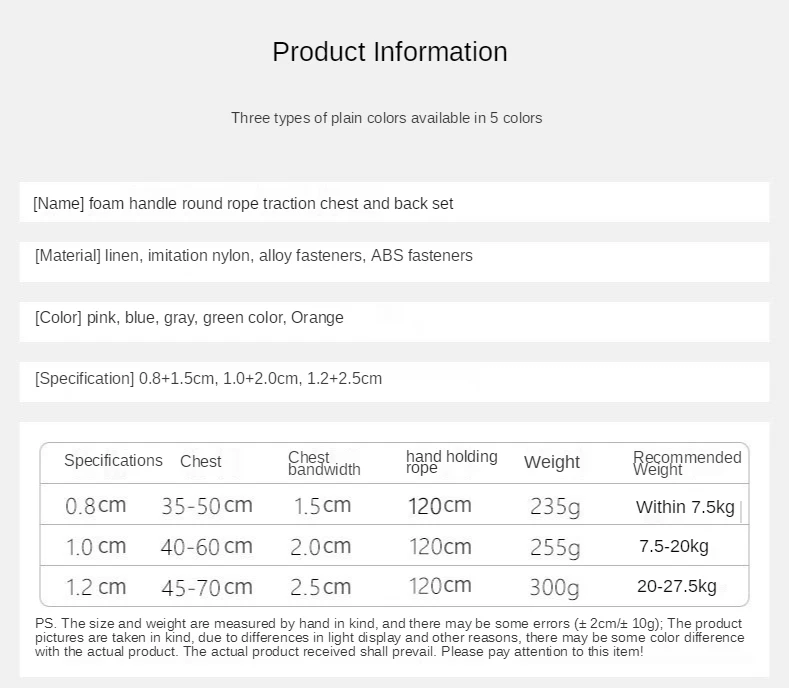
Task: Click the 300g weight cell
Action: click(554, 587)
